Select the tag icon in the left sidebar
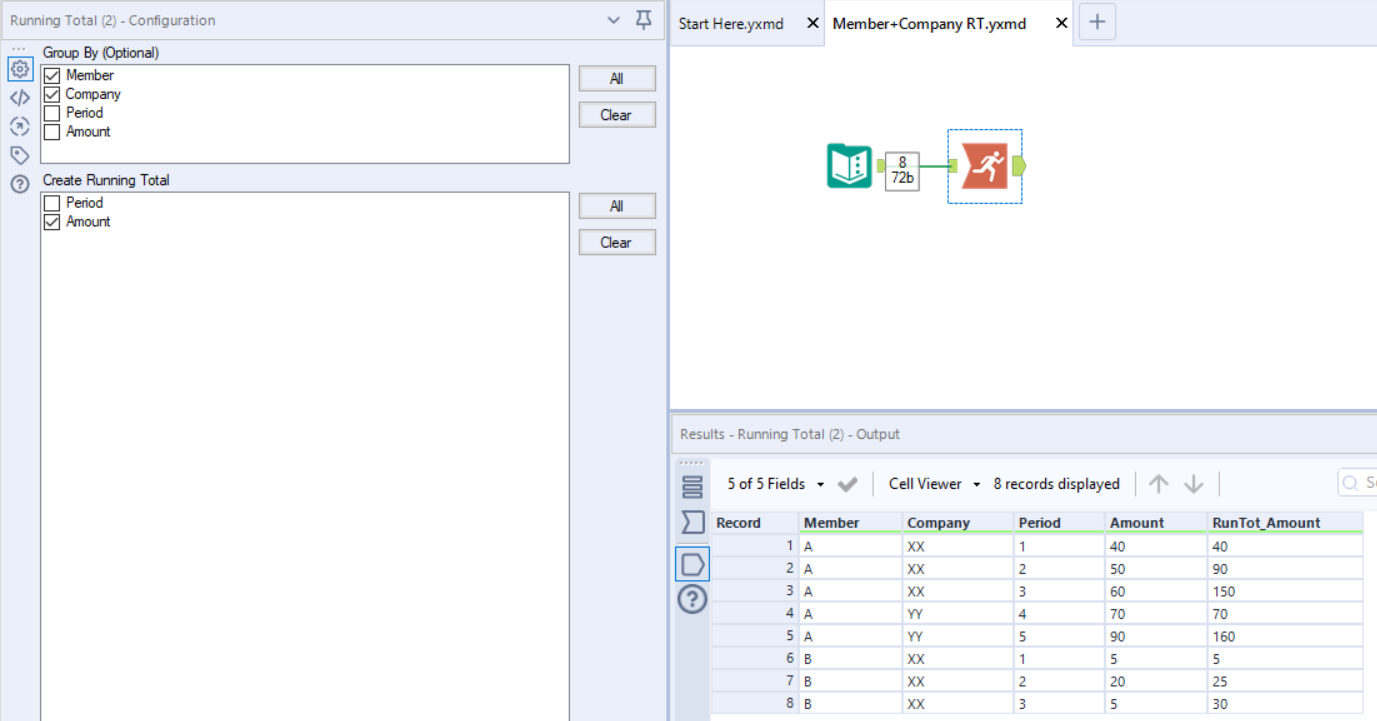This screenshot has width=1377, height=721. pyautogui.click(x=20, y=155)
